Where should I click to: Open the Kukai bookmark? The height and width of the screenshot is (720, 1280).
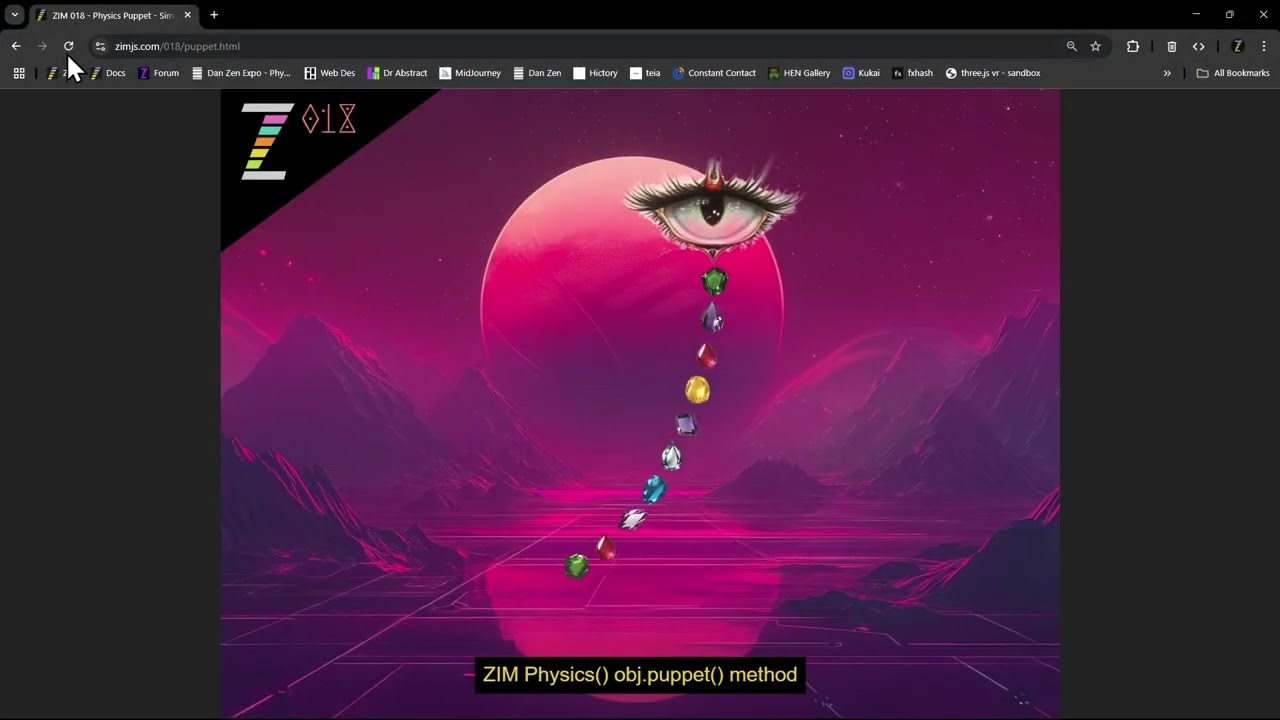(x=861, y=73)
